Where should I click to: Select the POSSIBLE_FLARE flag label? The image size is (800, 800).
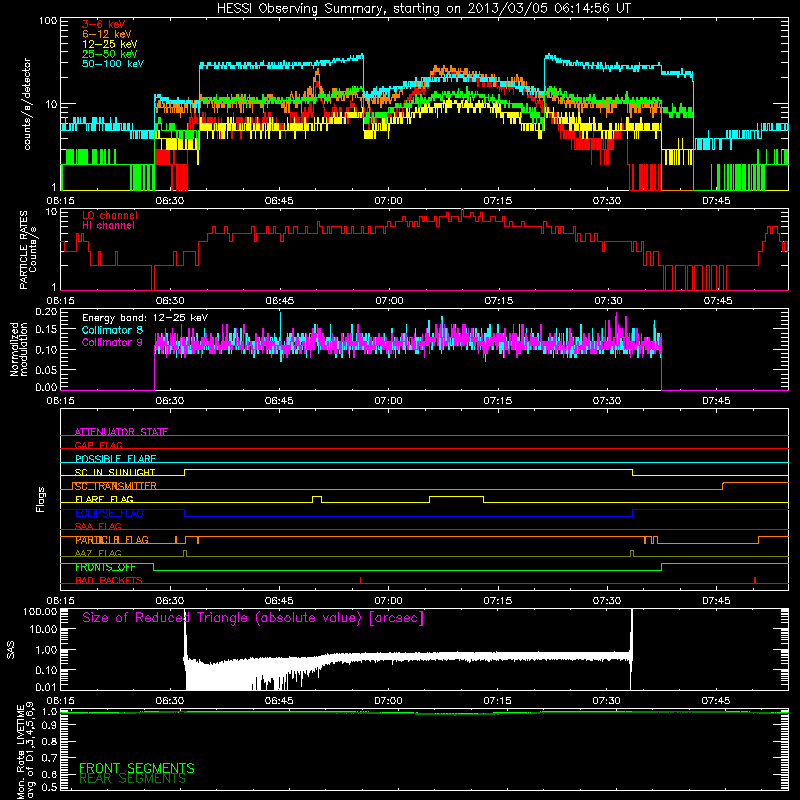tap(115, 459)
